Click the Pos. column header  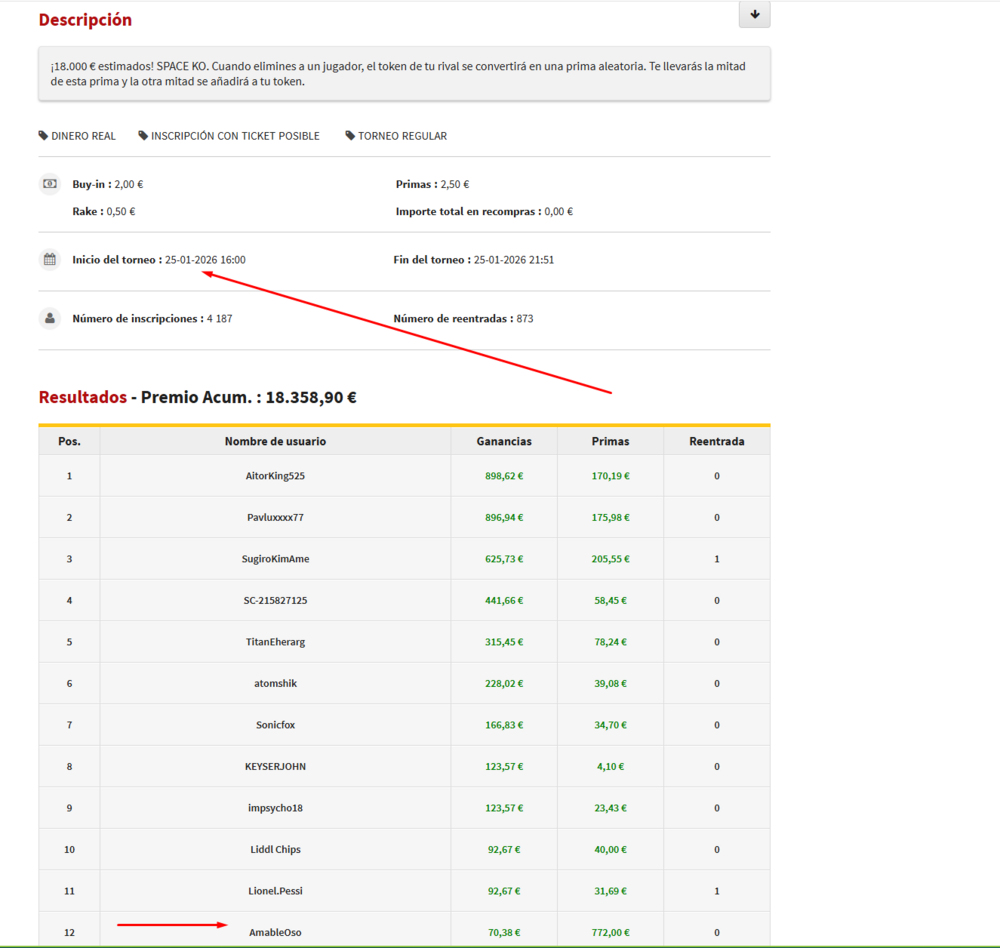(x=69, y=441)
